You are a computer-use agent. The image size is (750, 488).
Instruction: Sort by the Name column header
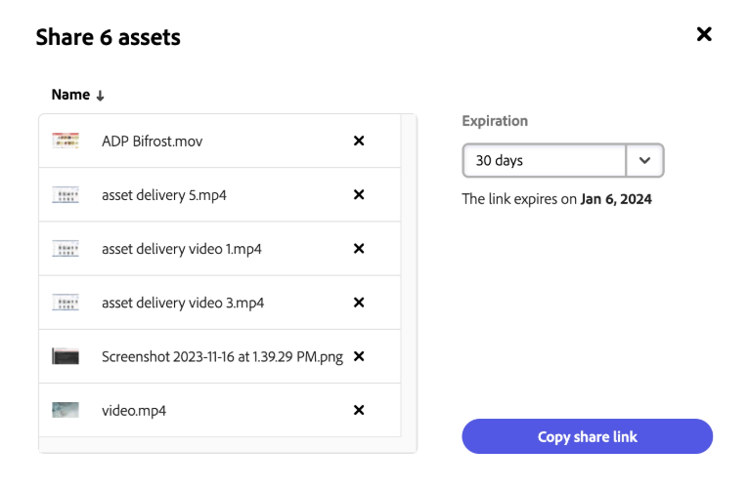click(x=70, y=95)
